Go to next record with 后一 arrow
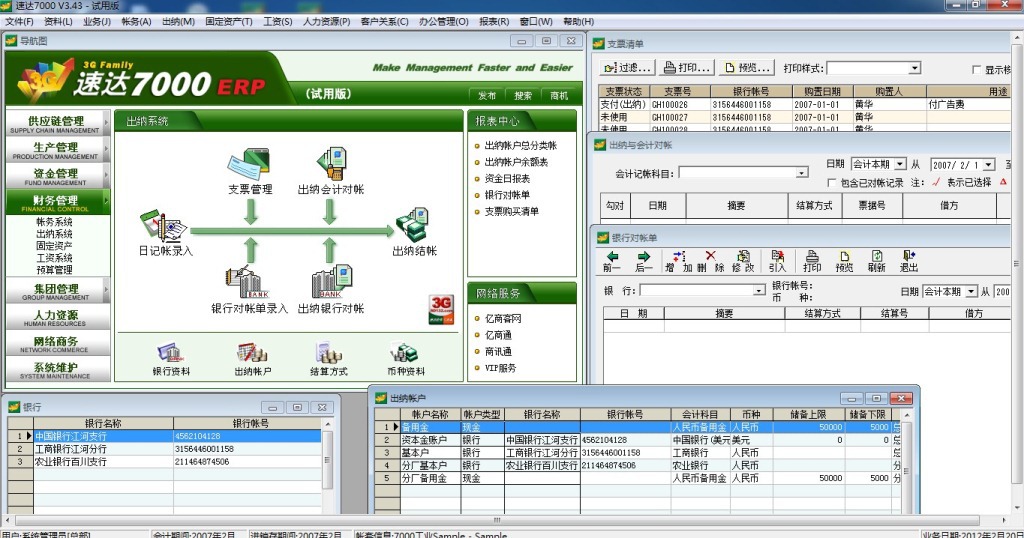 [643, 261]
